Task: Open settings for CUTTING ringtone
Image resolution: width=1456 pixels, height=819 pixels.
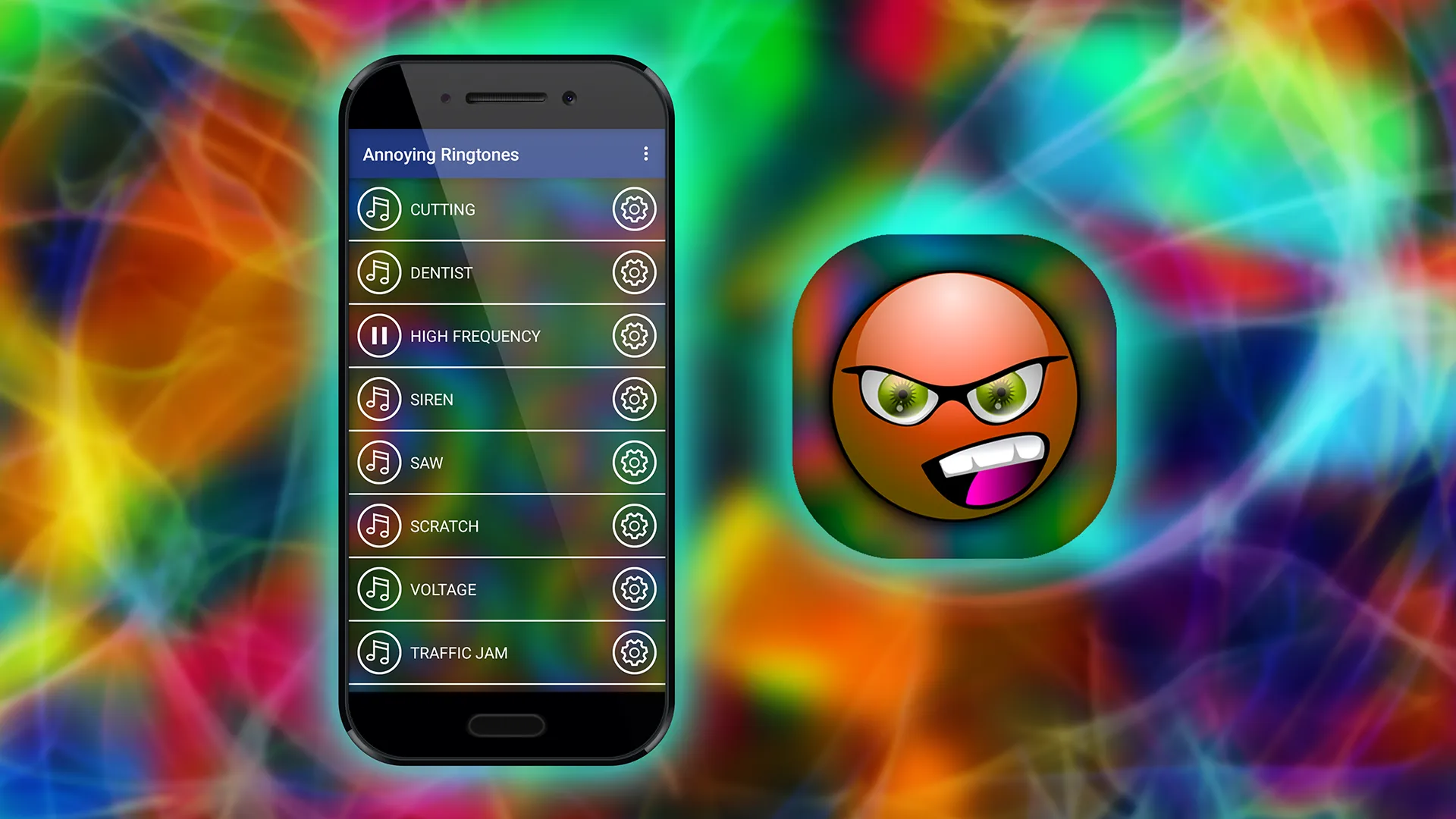Action: (x=633, y=208)
